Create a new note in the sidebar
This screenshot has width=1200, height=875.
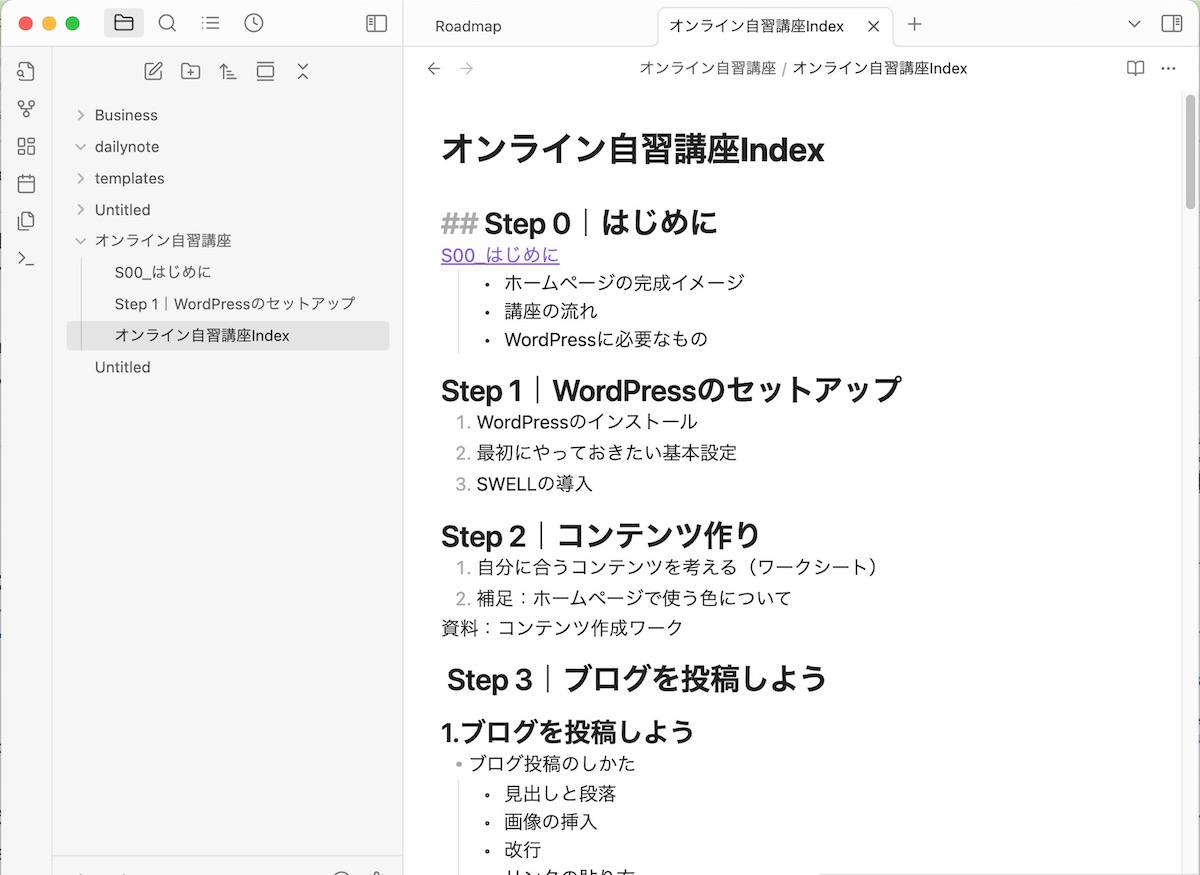153,71
